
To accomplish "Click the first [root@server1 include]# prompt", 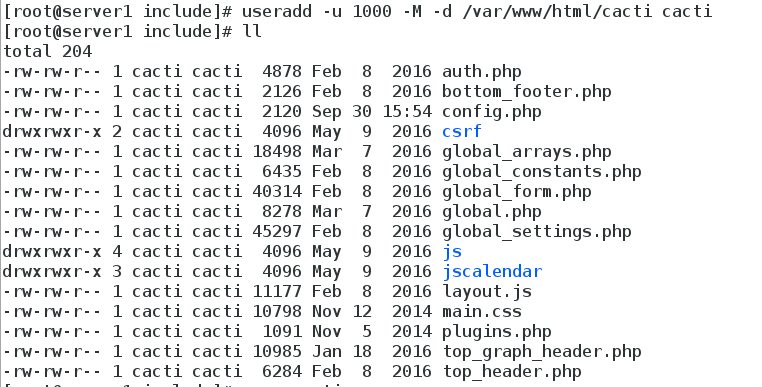I will (x=117, y=11).
